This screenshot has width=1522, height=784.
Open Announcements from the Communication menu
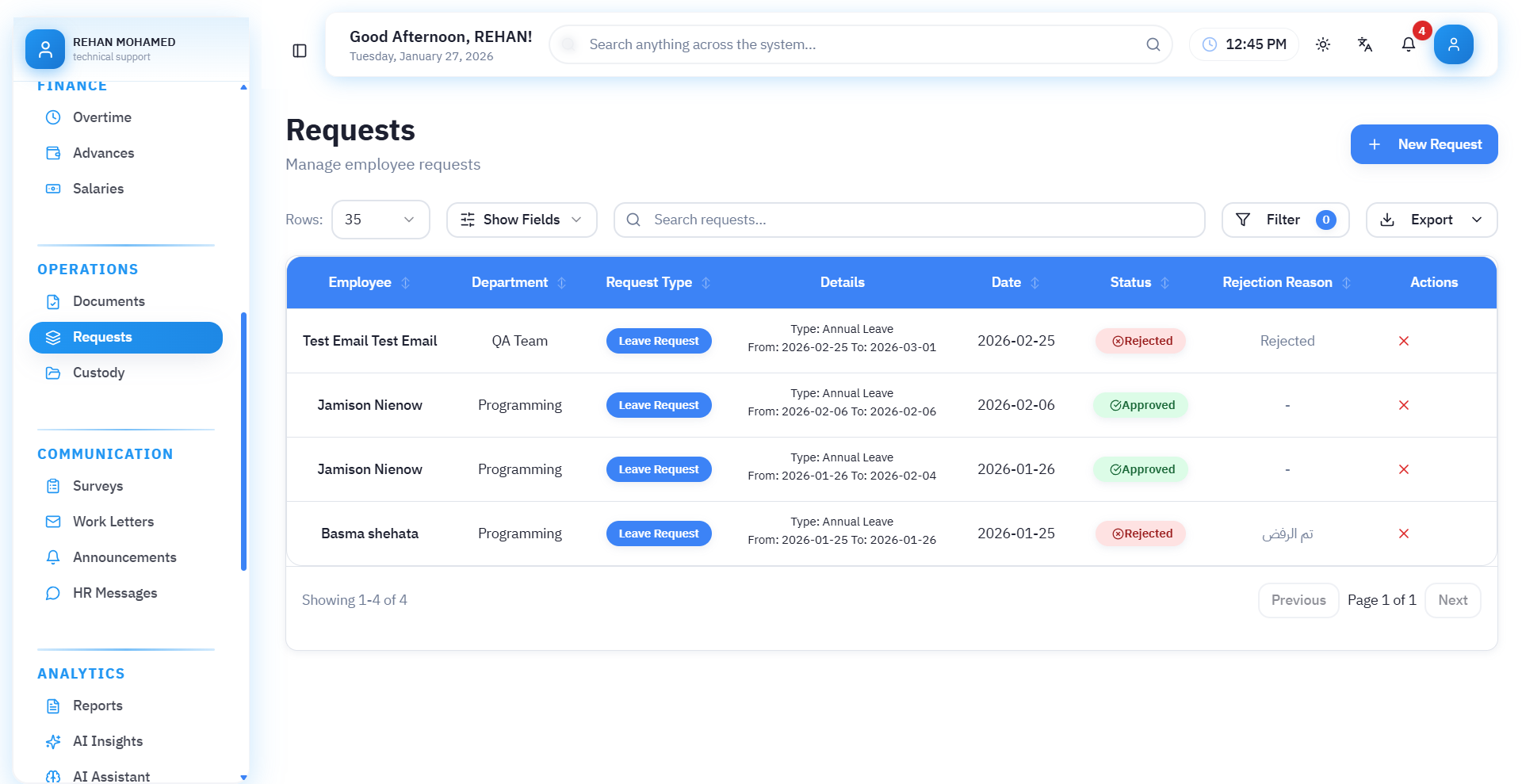click(124, 556)
